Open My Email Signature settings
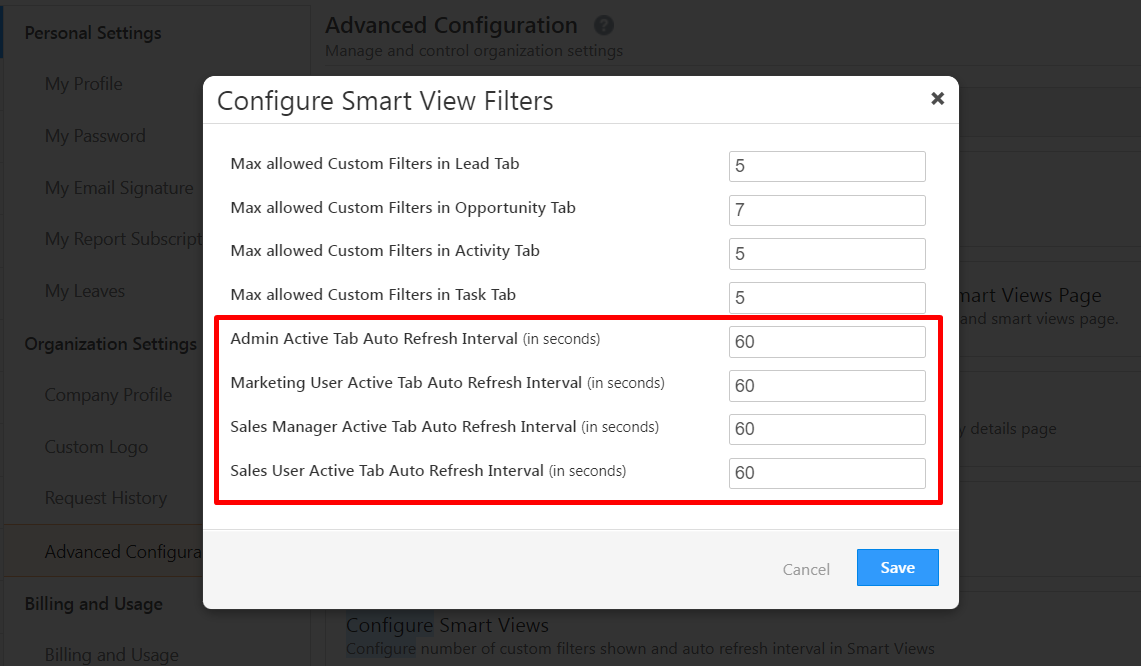 coord(119,188)
